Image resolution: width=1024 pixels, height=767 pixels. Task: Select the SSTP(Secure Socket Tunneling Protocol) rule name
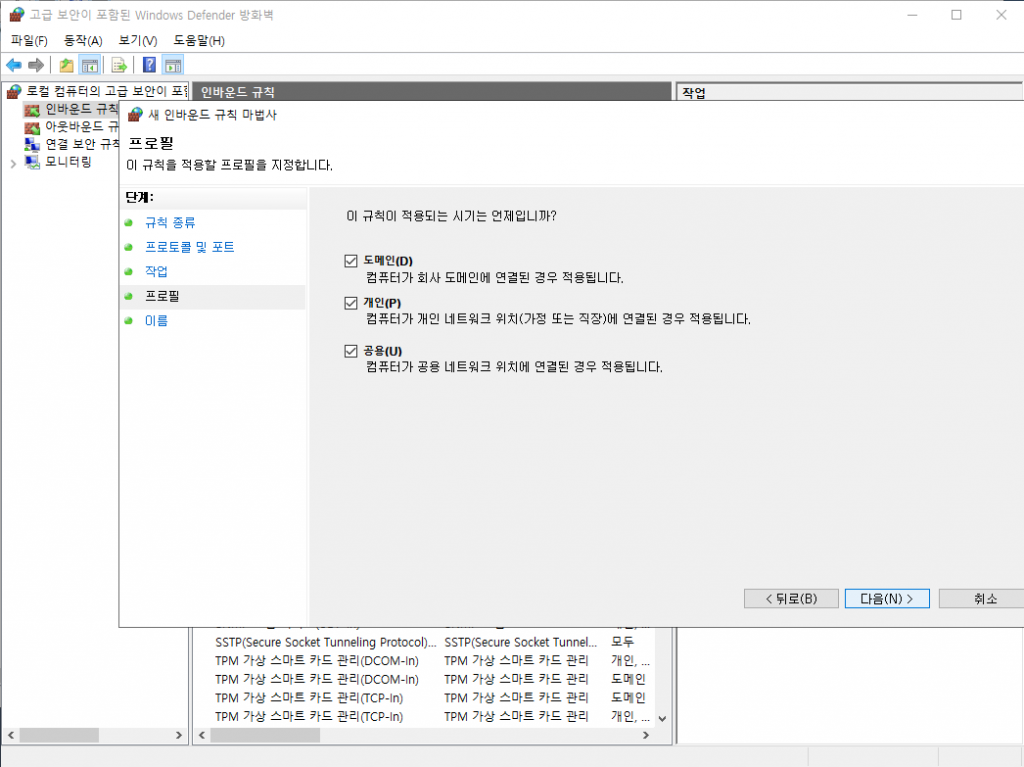coord(325,642)
